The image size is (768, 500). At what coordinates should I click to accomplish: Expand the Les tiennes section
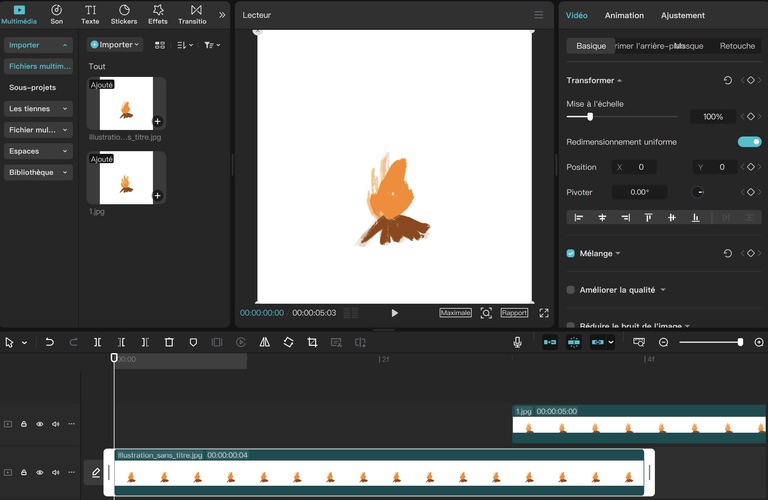38,108
